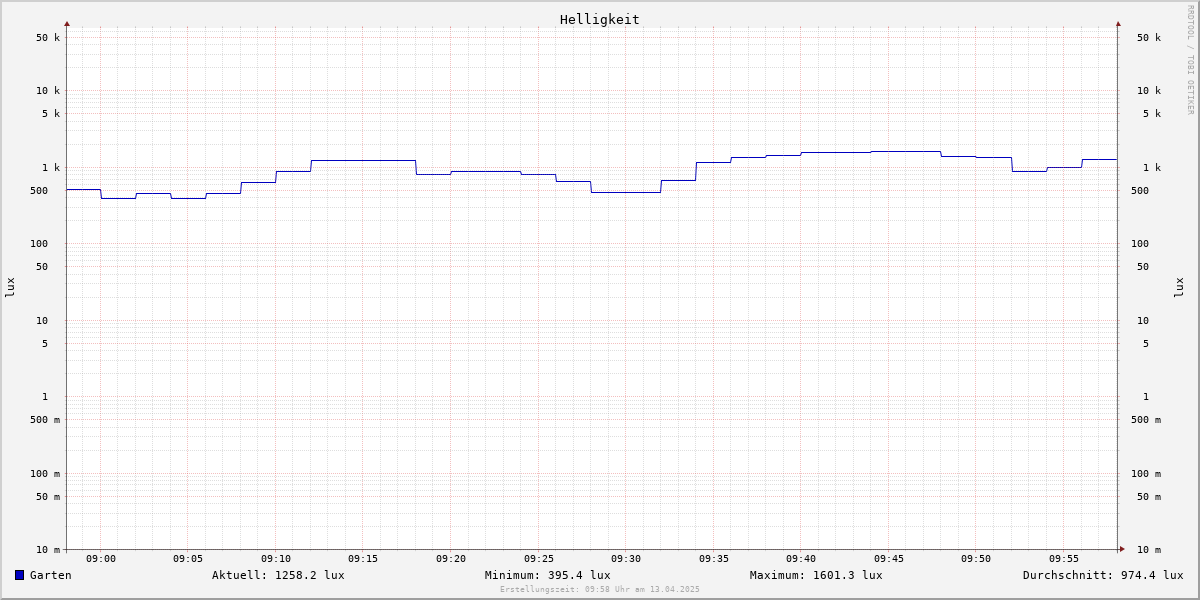Click the 09:45 time axis label
Screen dimensions: 1200x600
[889, 559]
